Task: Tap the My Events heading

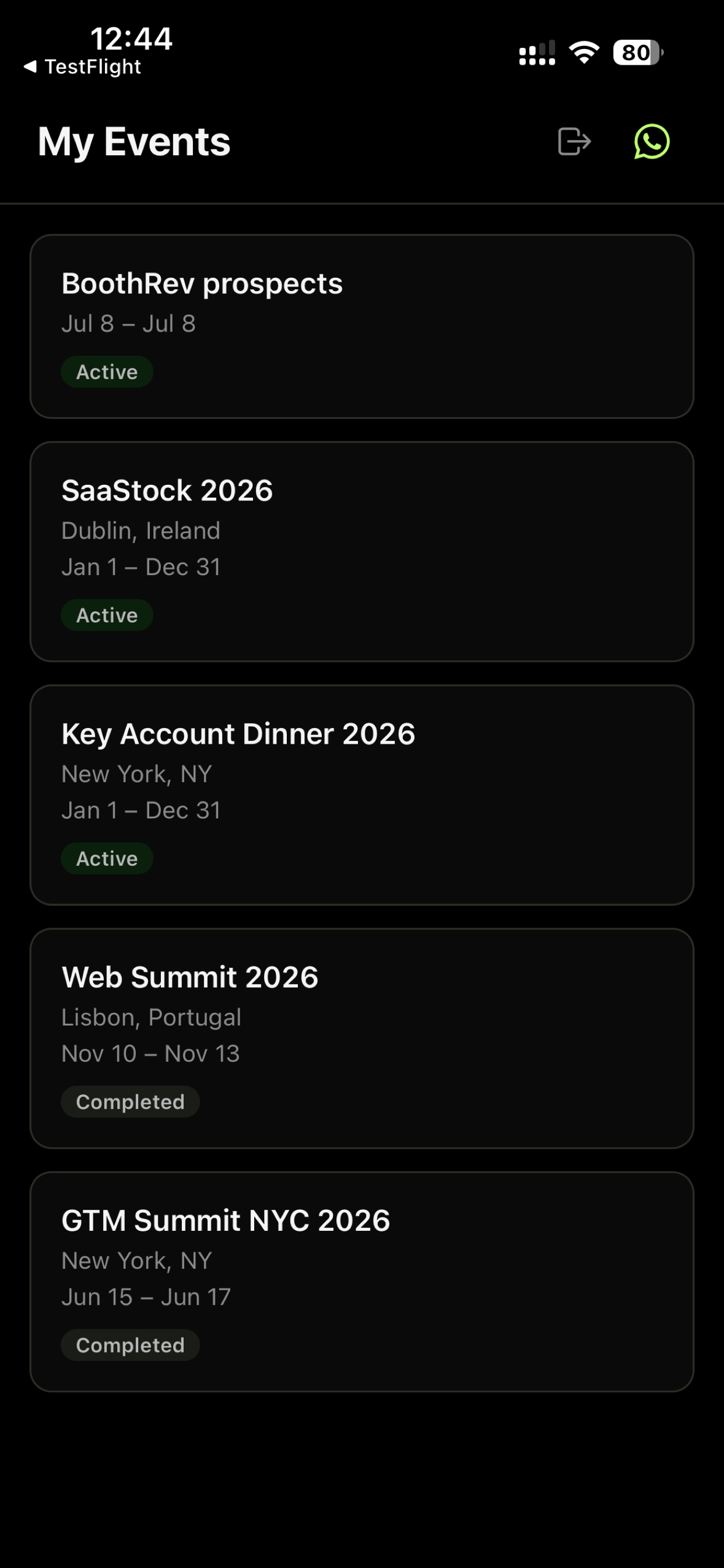Action: (x=135, y=142)
